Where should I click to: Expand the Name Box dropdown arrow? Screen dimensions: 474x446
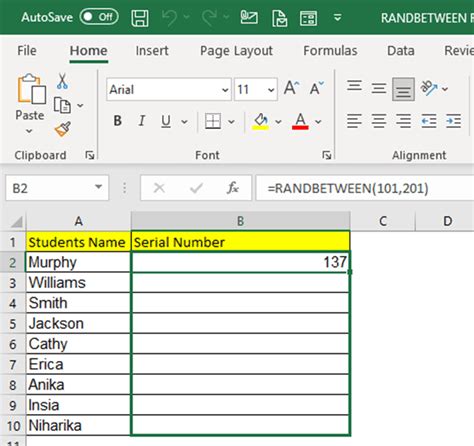coord(98,187)
